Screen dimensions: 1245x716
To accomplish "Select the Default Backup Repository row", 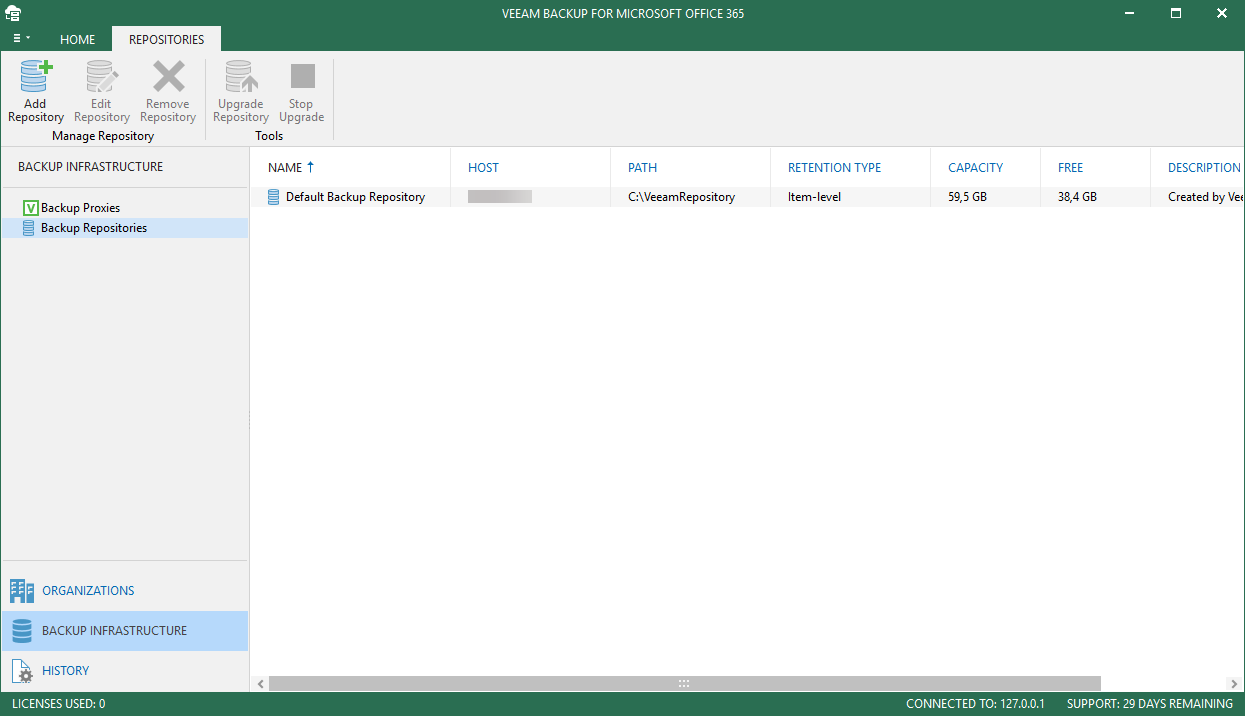I will point(747,197).
